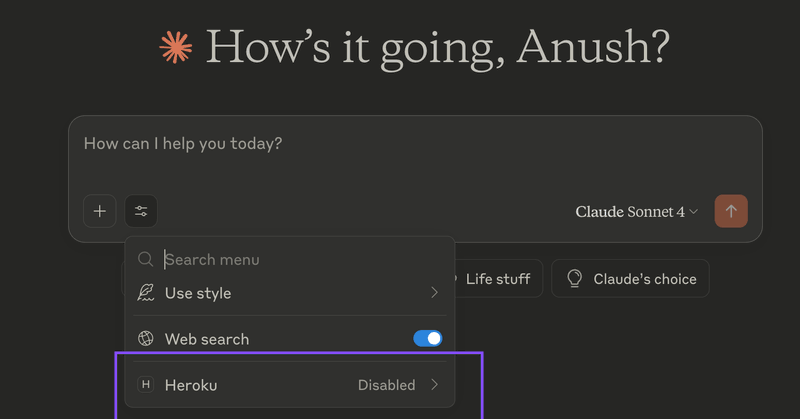Screen dimensions: 800x419
Task: Open the Claude Sonnet 4 model dropdown
Action: (636, 211)
